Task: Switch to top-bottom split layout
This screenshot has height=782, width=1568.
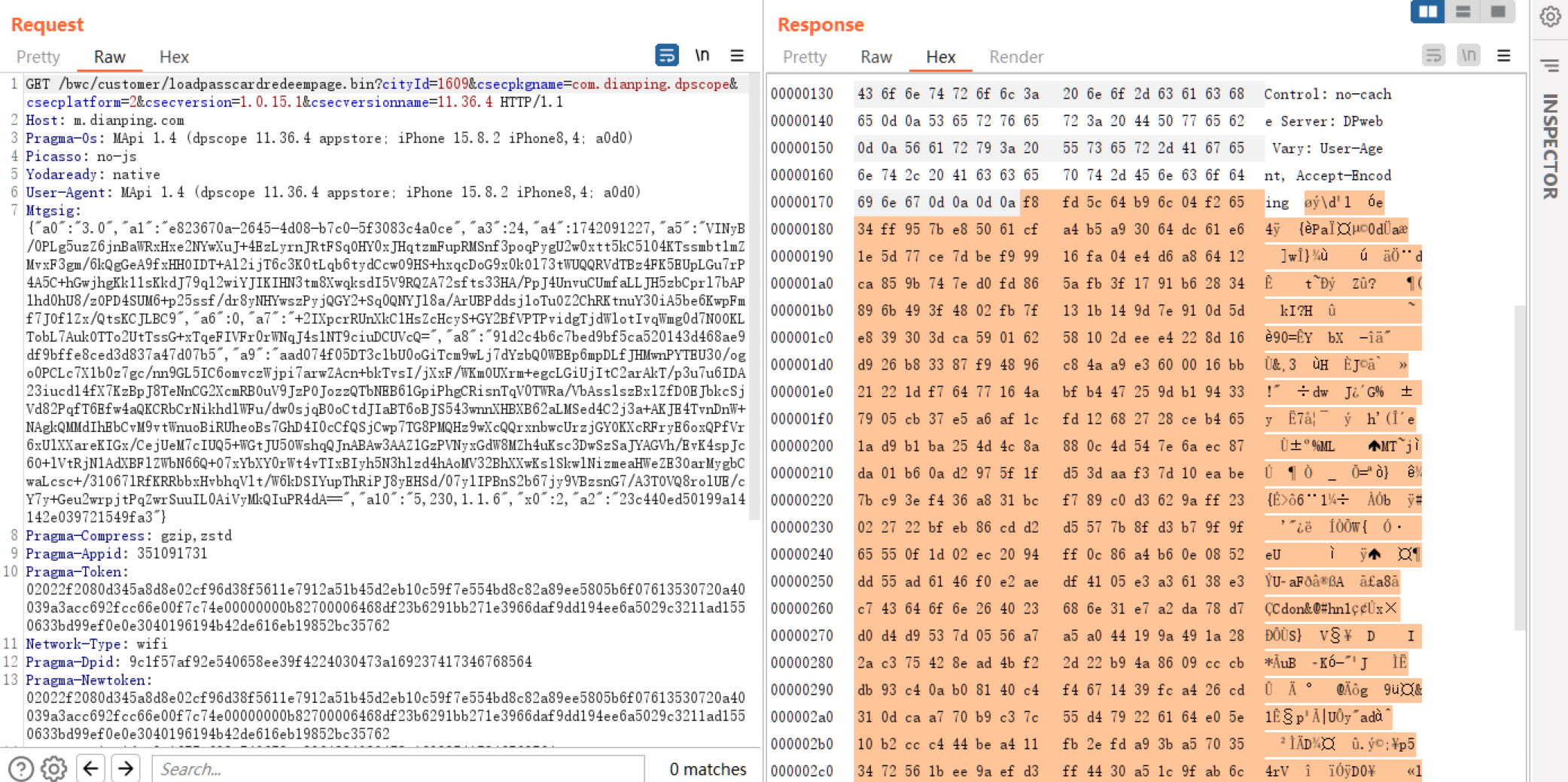Action: [x=1463, y=12]
